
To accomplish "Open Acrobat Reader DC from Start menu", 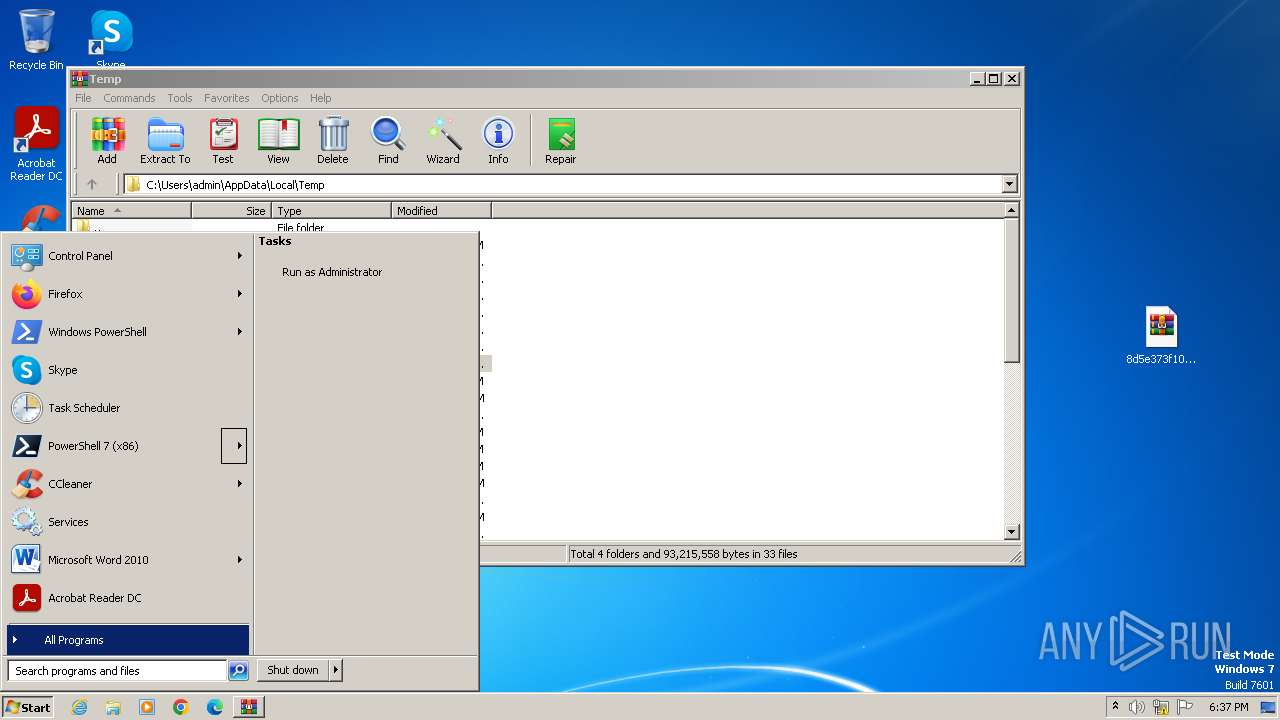I will (x=128, y=598).
